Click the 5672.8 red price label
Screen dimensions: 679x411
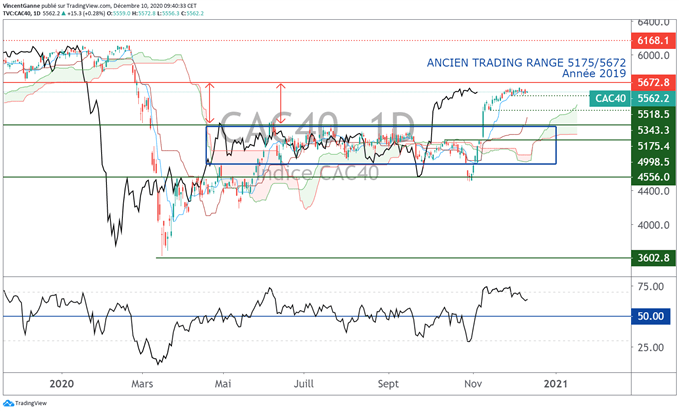tap(653, 82)
